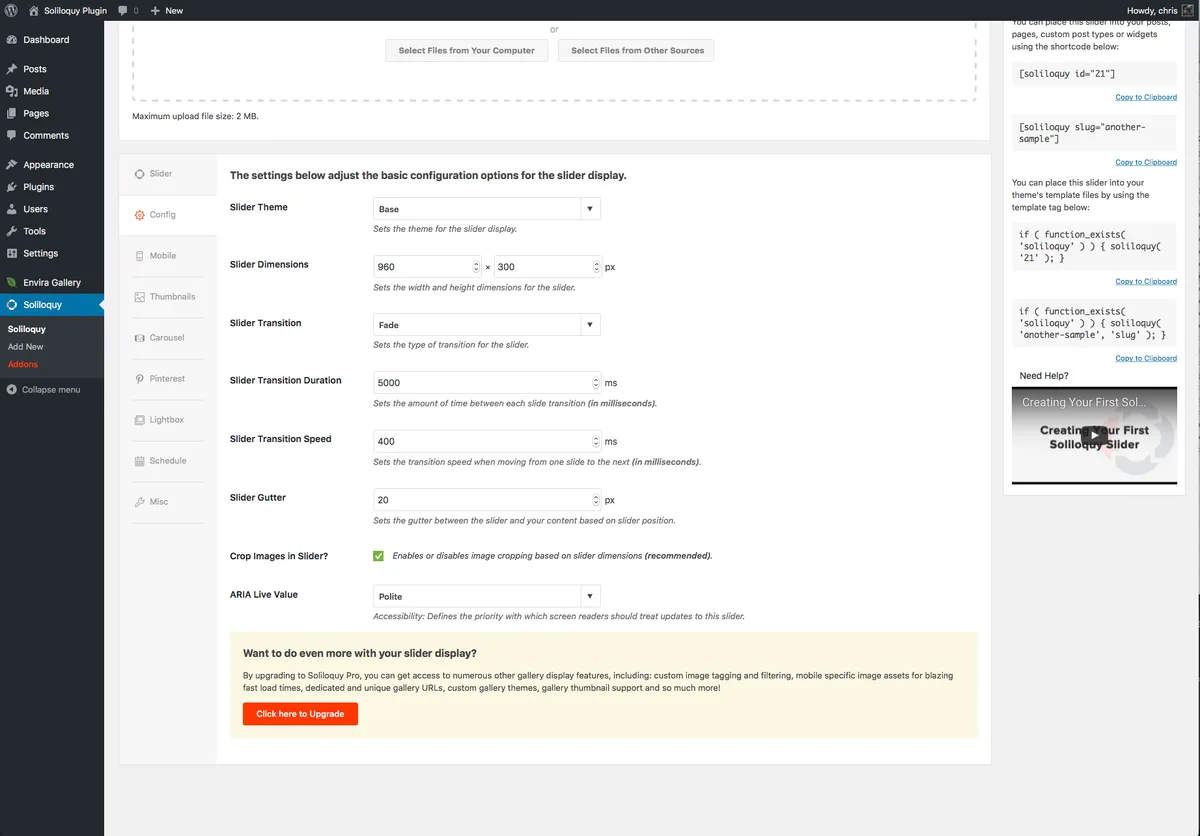Open the site home icon for Soliloquy Plugin
1200x836 pixels.
pyautogui.click(x=34, y=10)
